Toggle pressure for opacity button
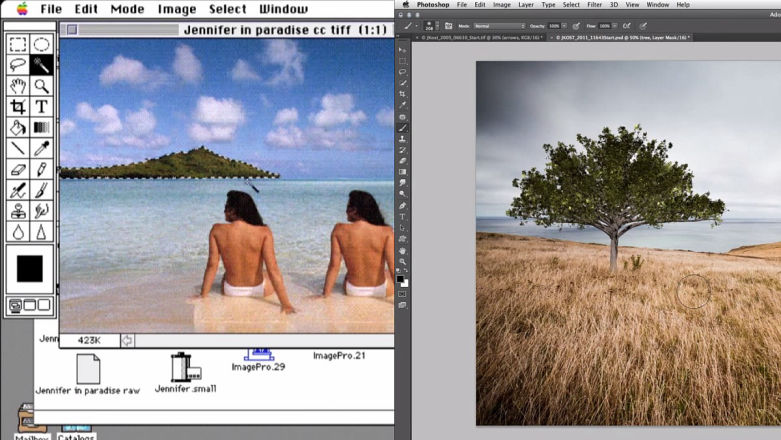The height and width of the screenshot is (440, 781). coord(576,26)
